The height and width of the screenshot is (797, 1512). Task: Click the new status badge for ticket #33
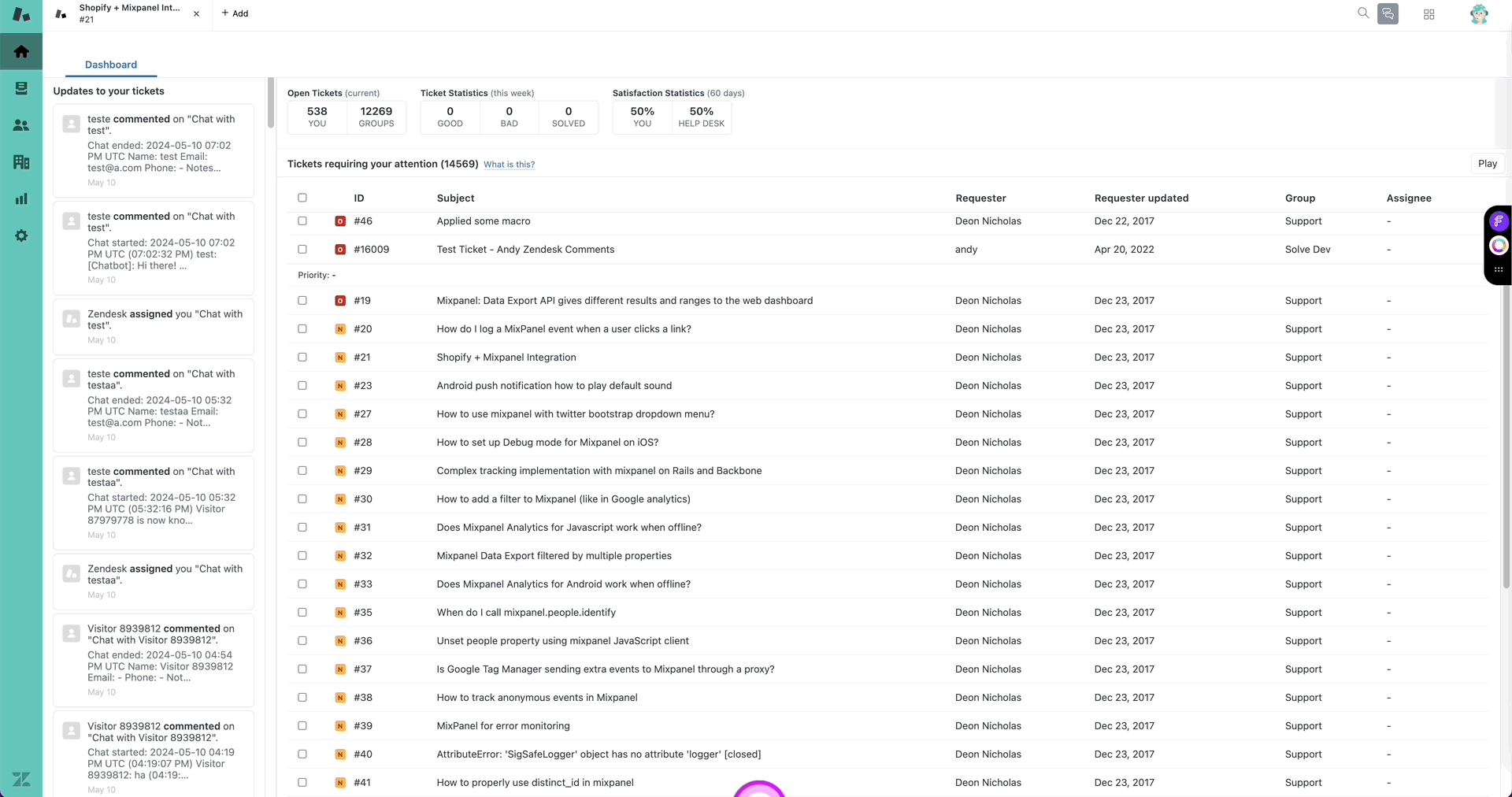(x=340, y=584)
